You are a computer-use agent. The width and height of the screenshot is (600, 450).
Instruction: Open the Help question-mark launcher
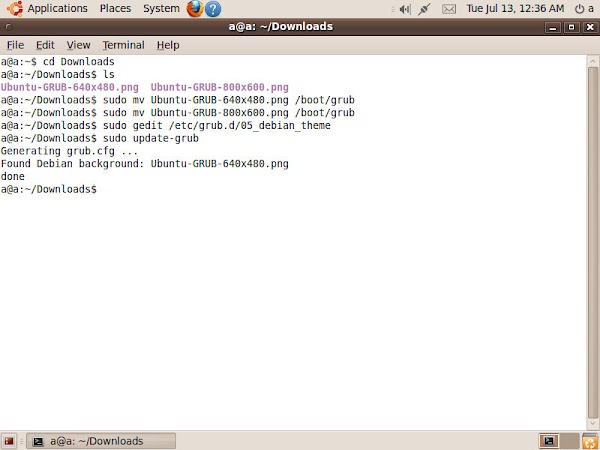pyautogui.click(x=213, y=9)
